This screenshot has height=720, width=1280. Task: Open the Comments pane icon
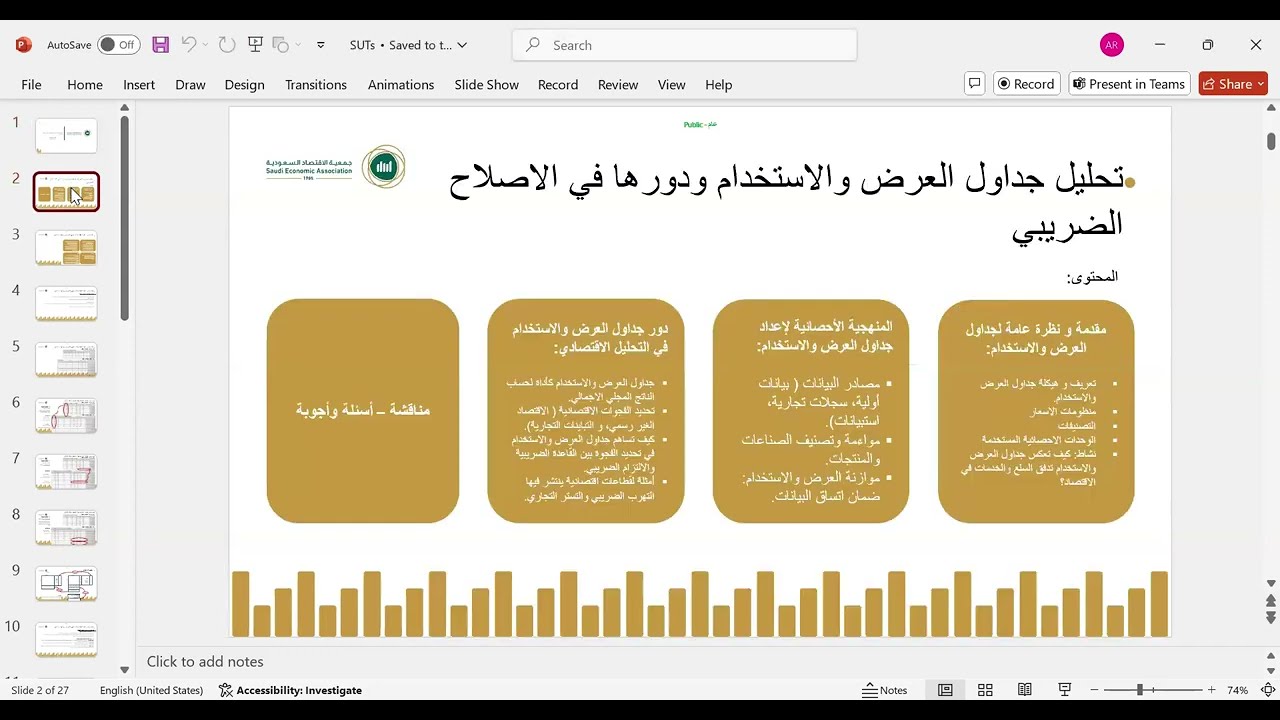[x=975, y=84]
